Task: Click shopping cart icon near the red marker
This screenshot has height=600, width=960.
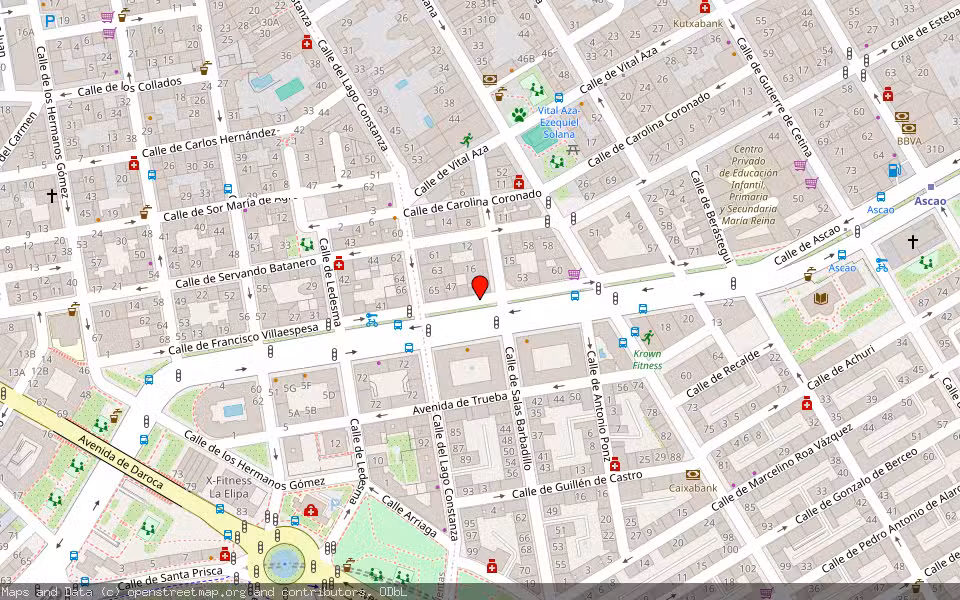Action: coord(574,274)
